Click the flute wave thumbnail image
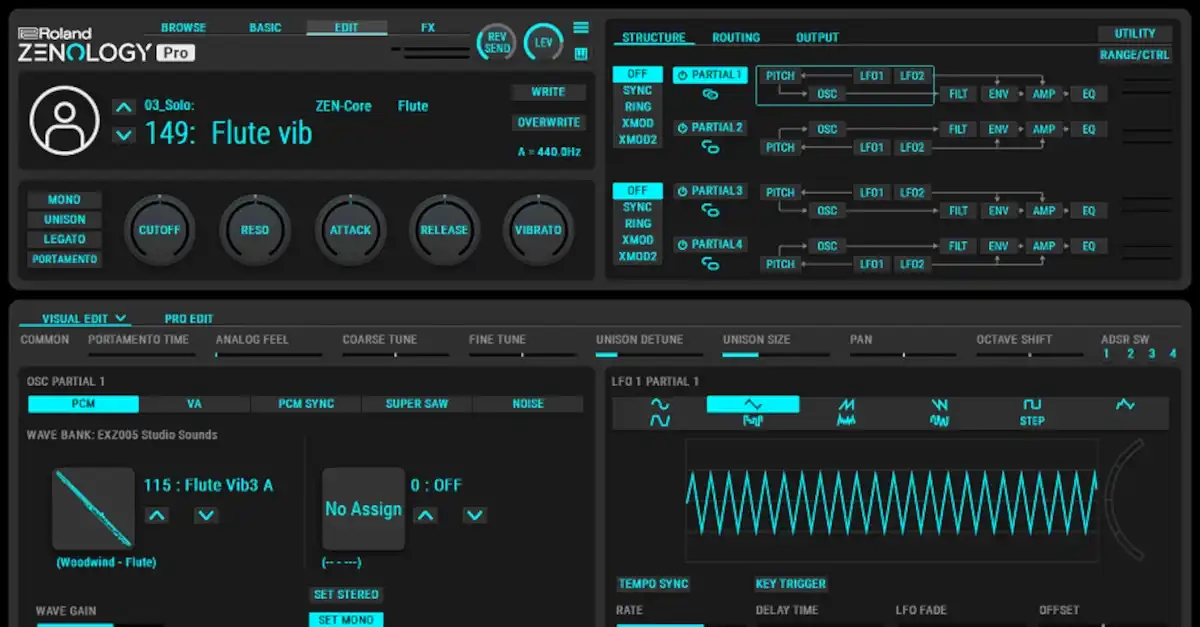The height and width of the screenshot is (627, 1200). click(93, 508)
